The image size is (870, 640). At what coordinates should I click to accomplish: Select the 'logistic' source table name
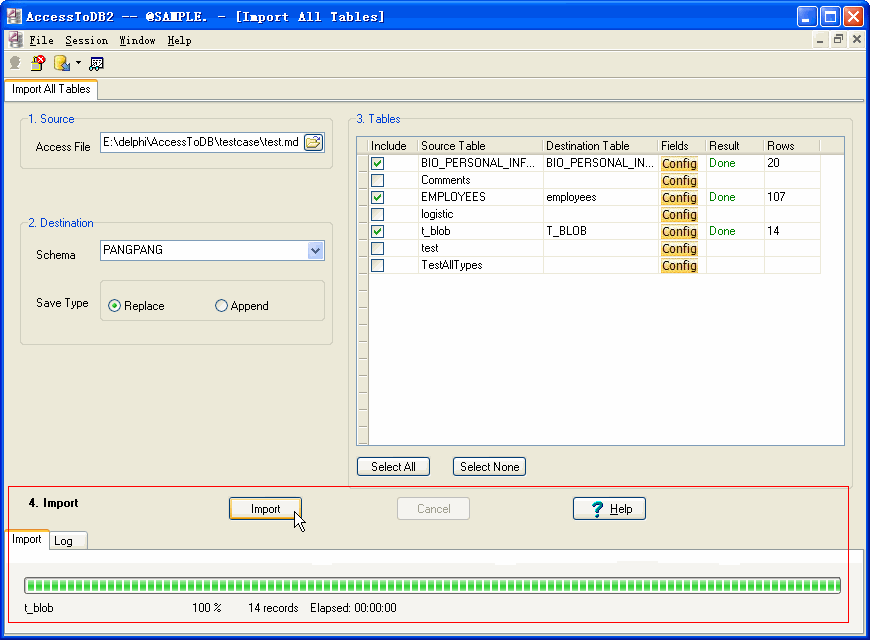click(437, 214)
